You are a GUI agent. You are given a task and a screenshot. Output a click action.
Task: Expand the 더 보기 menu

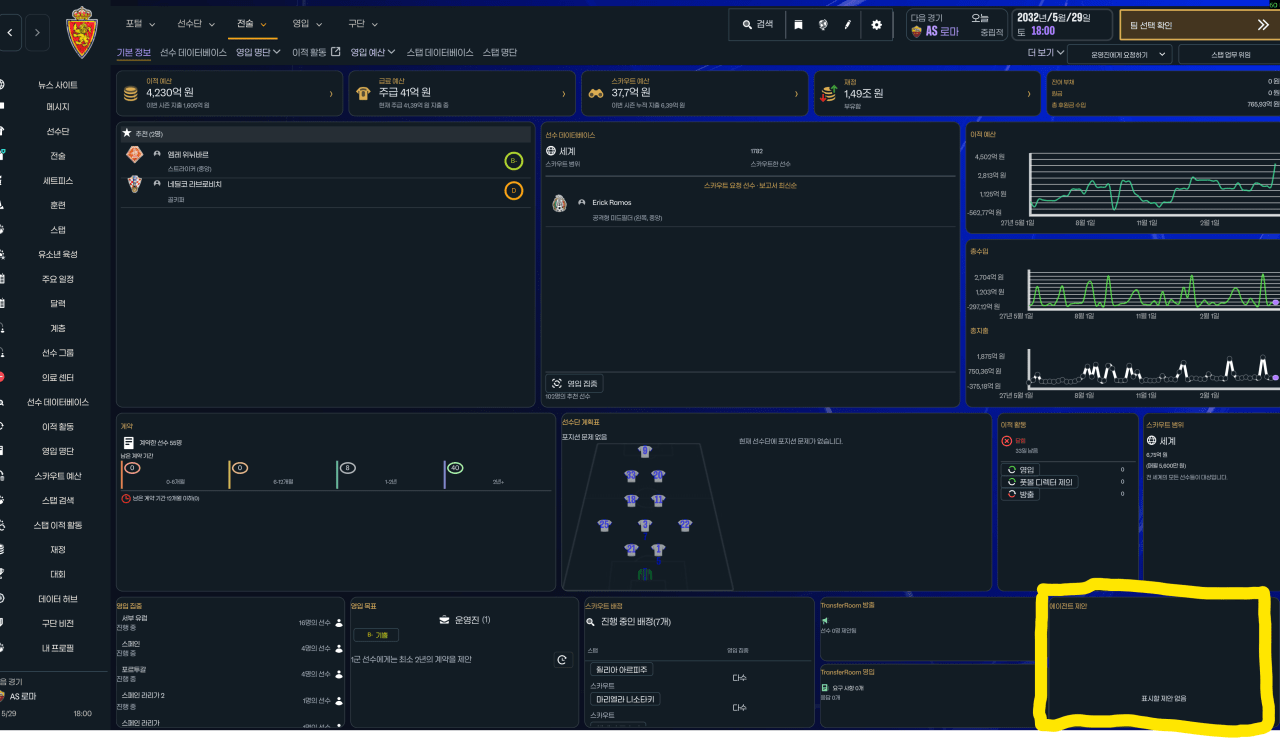[1046, 53]
